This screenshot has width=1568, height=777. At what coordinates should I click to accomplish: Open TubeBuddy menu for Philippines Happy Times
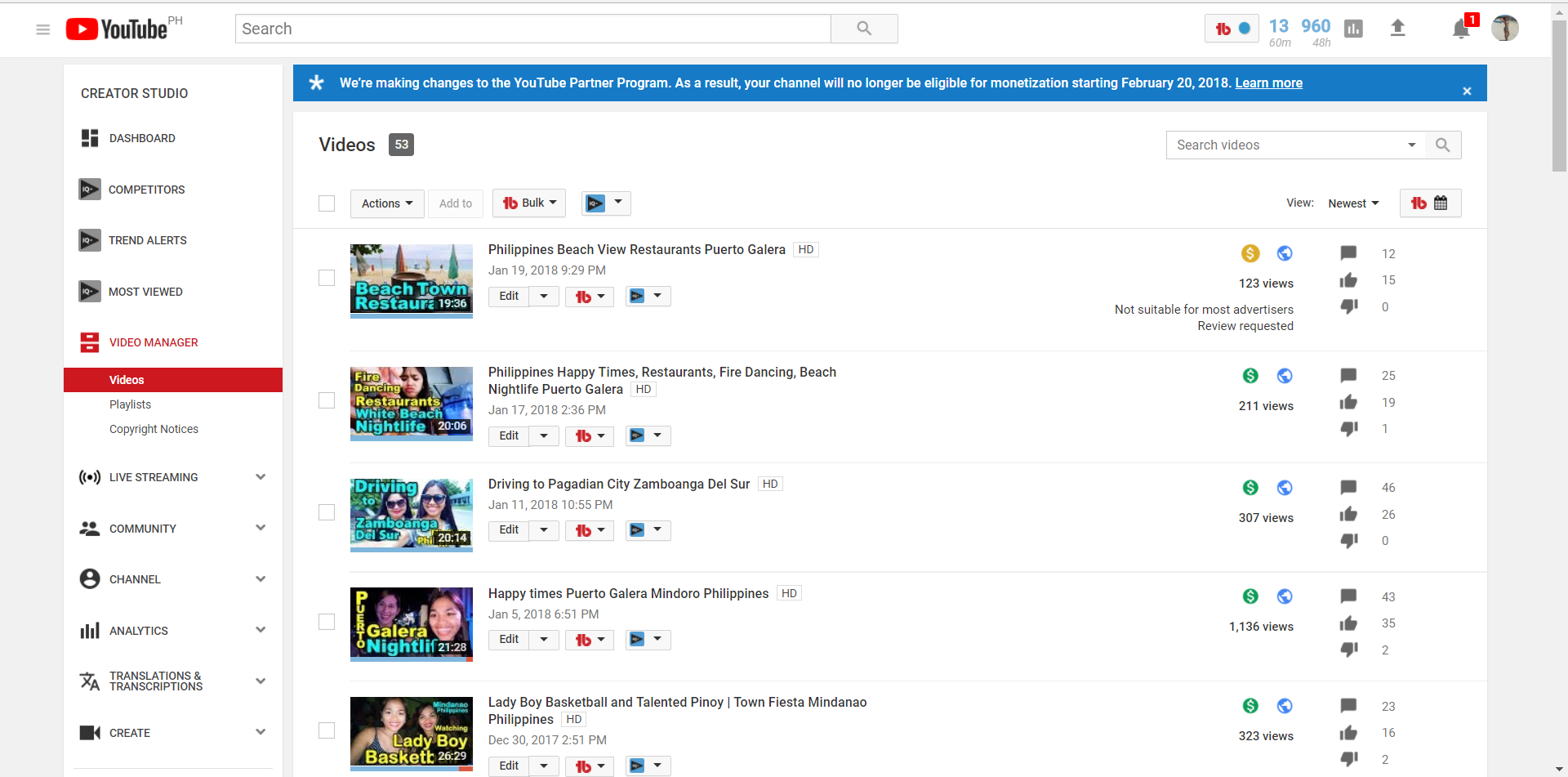click(x=590, y=436)
